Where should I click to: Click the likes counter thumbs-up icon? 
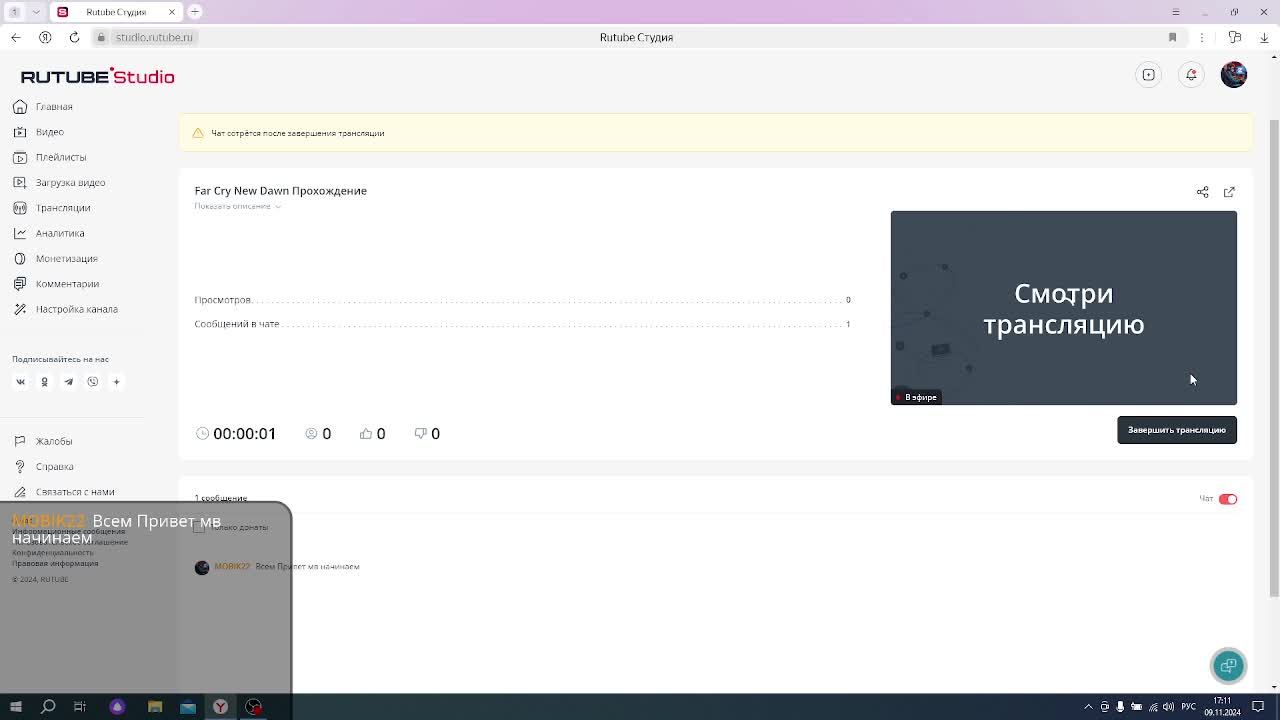click(366, 434)
